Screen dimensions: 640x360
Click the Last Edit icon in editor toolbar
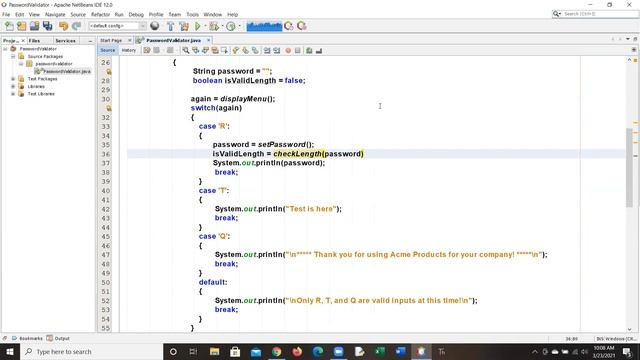tap(147, 51)
